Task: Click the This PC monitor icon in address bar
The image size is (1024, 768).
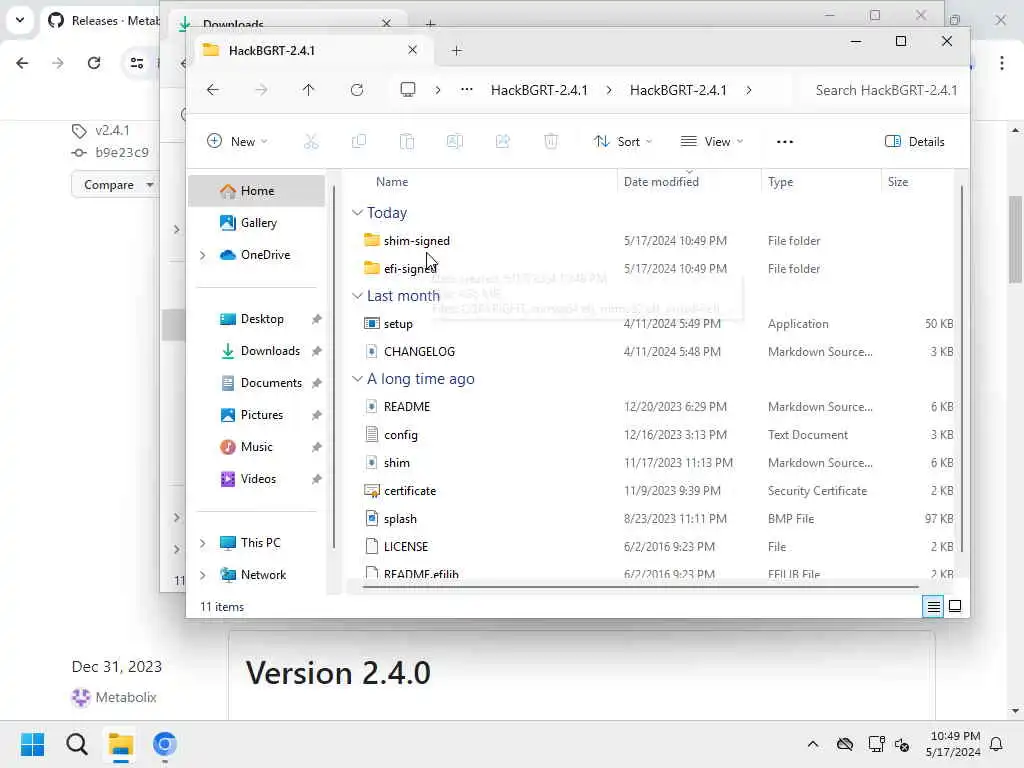Action: [408, 89]
